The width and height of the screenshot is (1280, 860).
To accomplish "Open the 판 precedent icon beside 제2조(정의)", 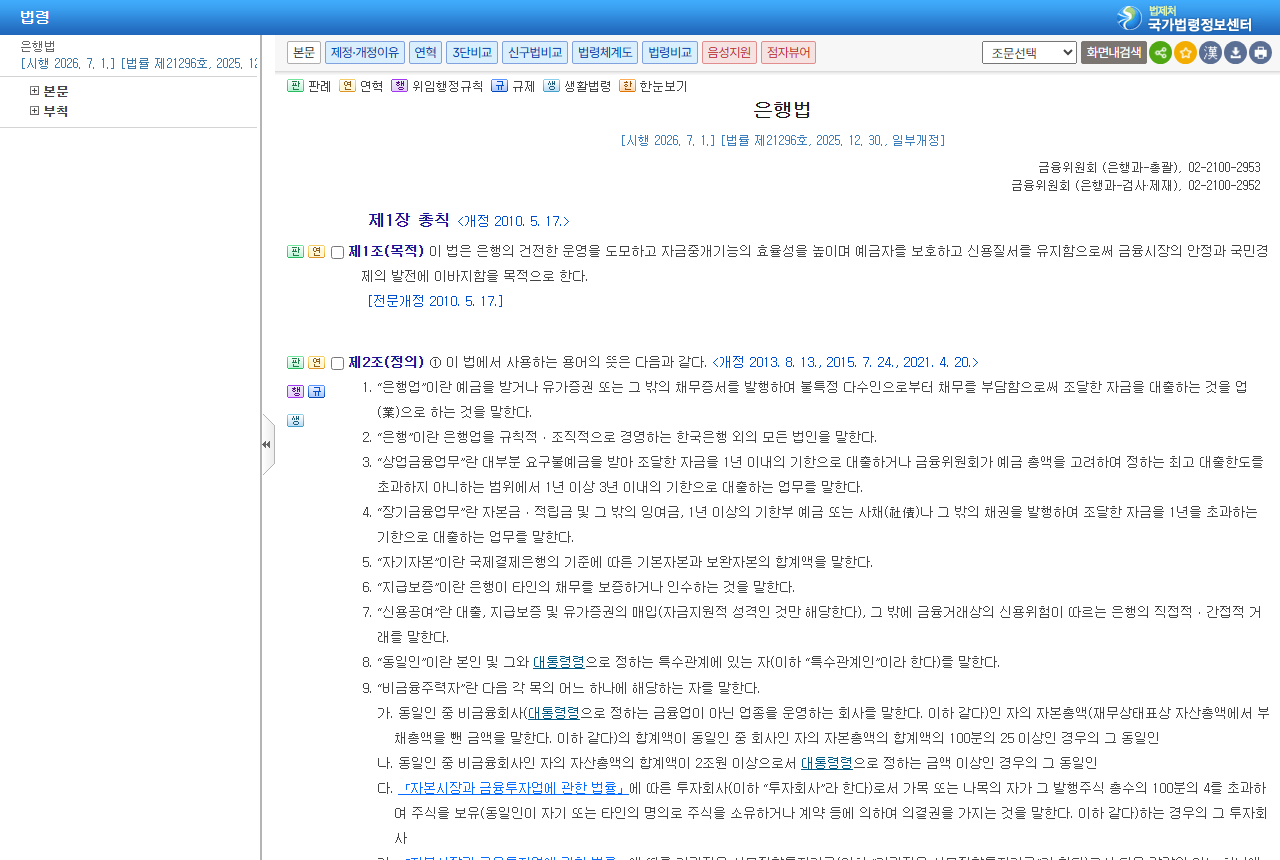I will [x=295, y=362].
